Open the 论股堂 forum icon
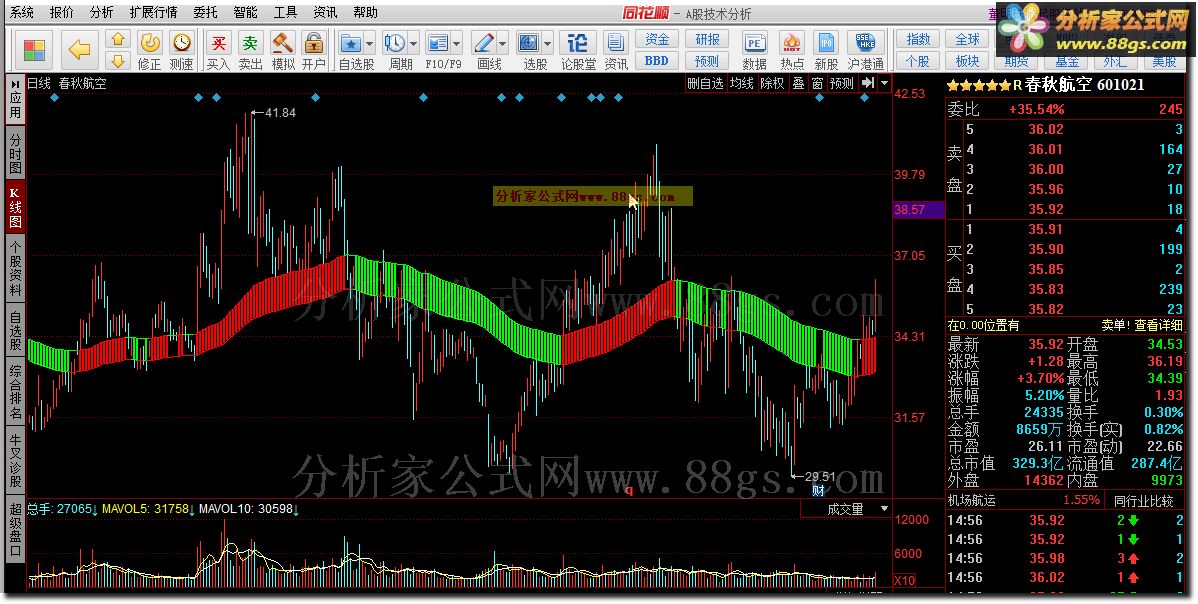 click(x=578, y=44)
